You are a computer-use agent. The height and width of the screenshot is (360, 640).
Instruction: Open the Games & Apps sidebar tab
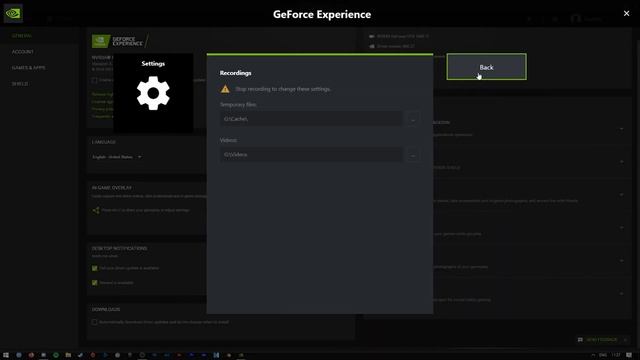29,68
